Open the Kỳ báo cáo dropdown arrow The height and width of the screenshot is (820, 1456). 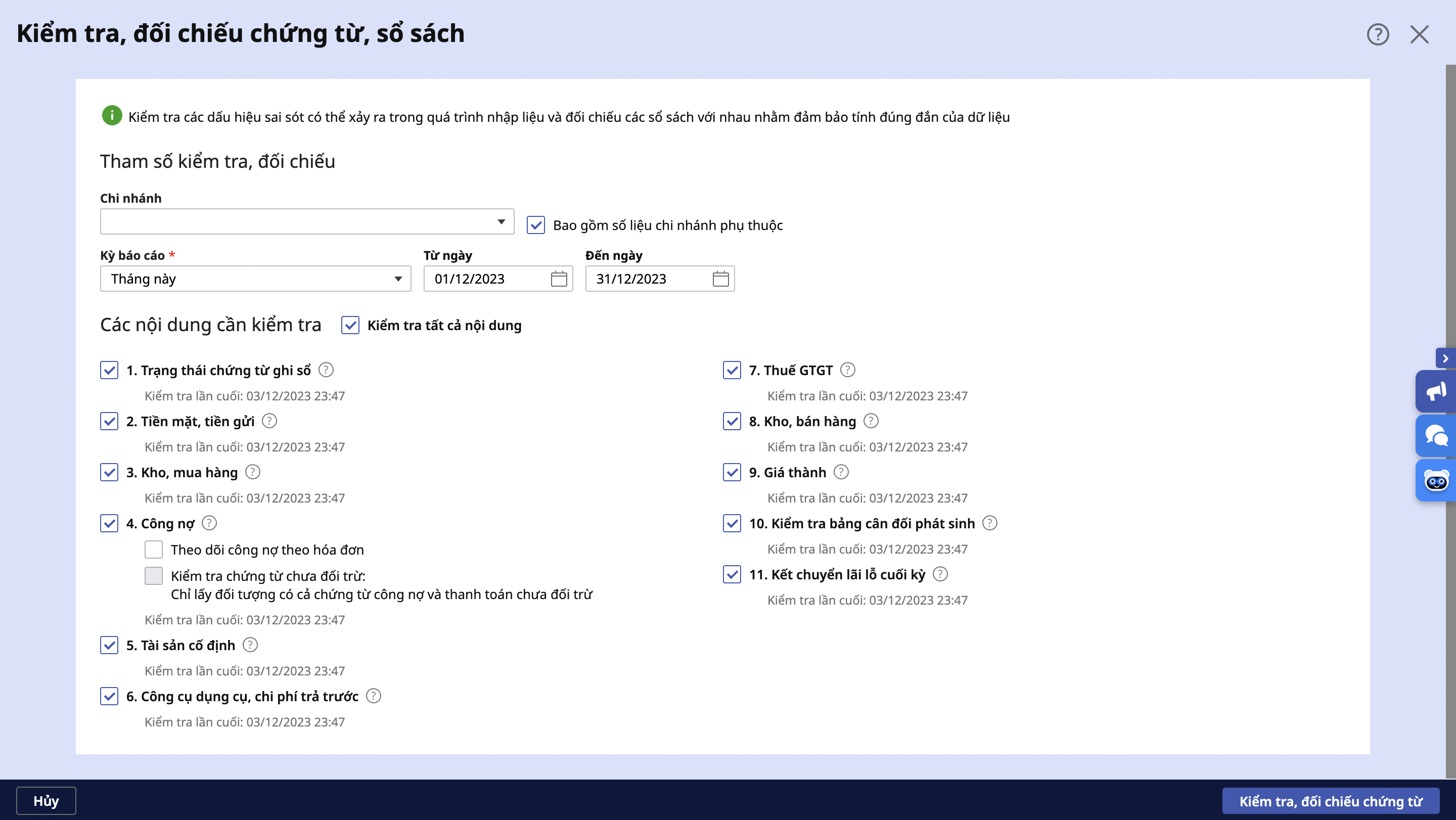(398, 279)
